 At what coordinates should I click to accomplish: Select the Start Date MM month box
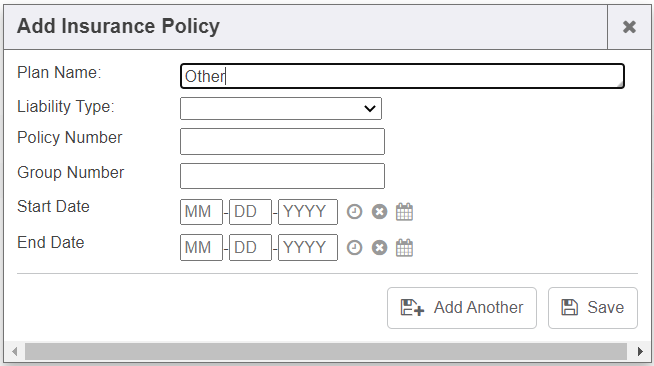coord(201,212)
